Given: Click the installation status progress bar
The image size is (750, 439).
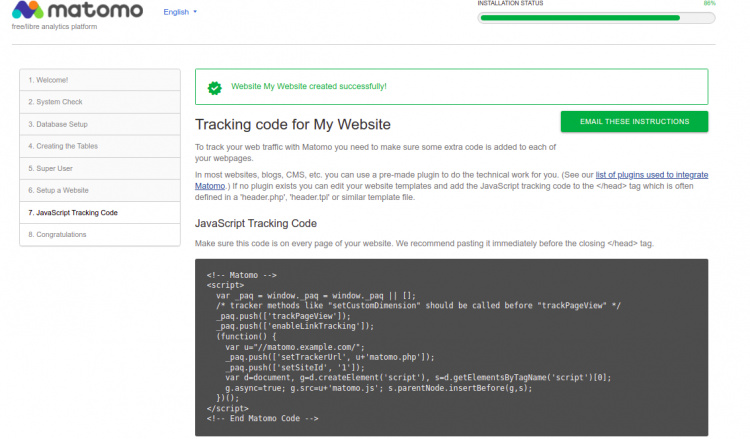Looking at the screenshot, I should (x=595, y=17).
